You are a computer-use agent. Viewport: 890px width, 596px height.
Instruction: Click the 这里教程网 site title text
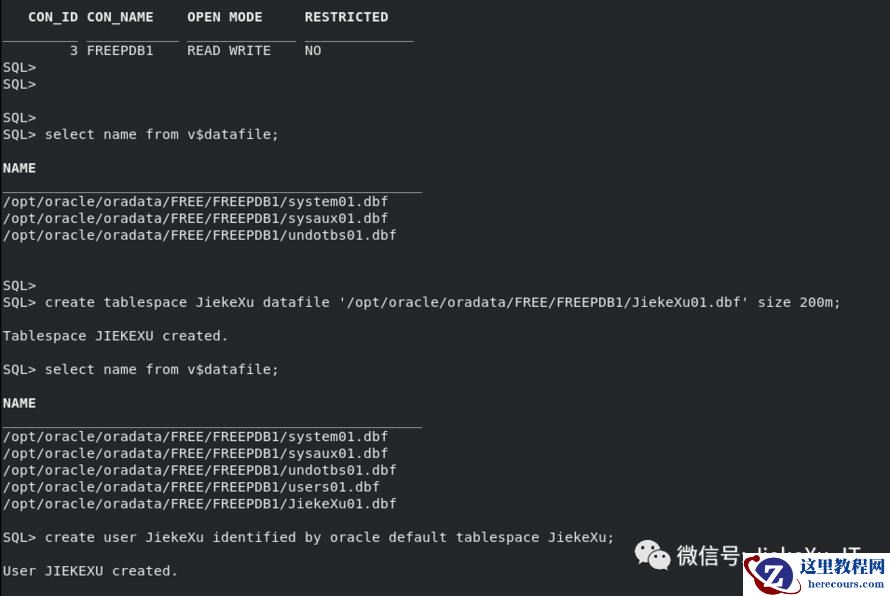(x=842, y=566)
